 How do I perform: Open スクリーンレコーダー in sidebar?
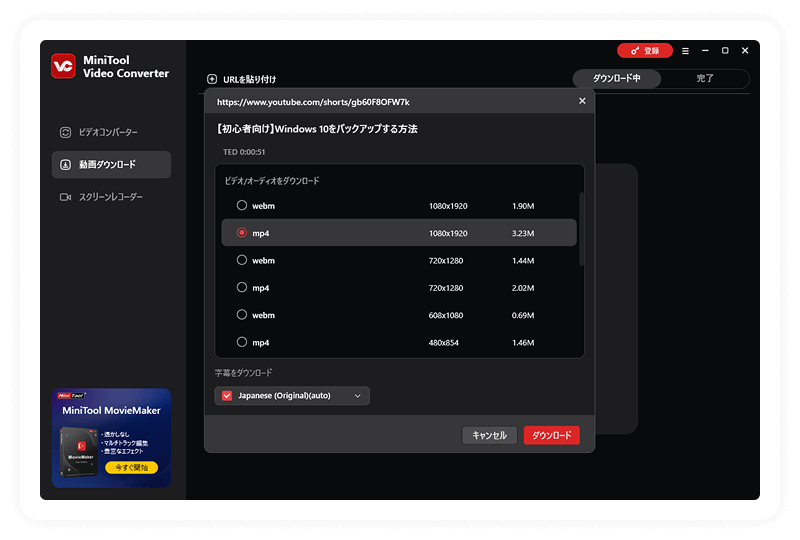[111, 197]
